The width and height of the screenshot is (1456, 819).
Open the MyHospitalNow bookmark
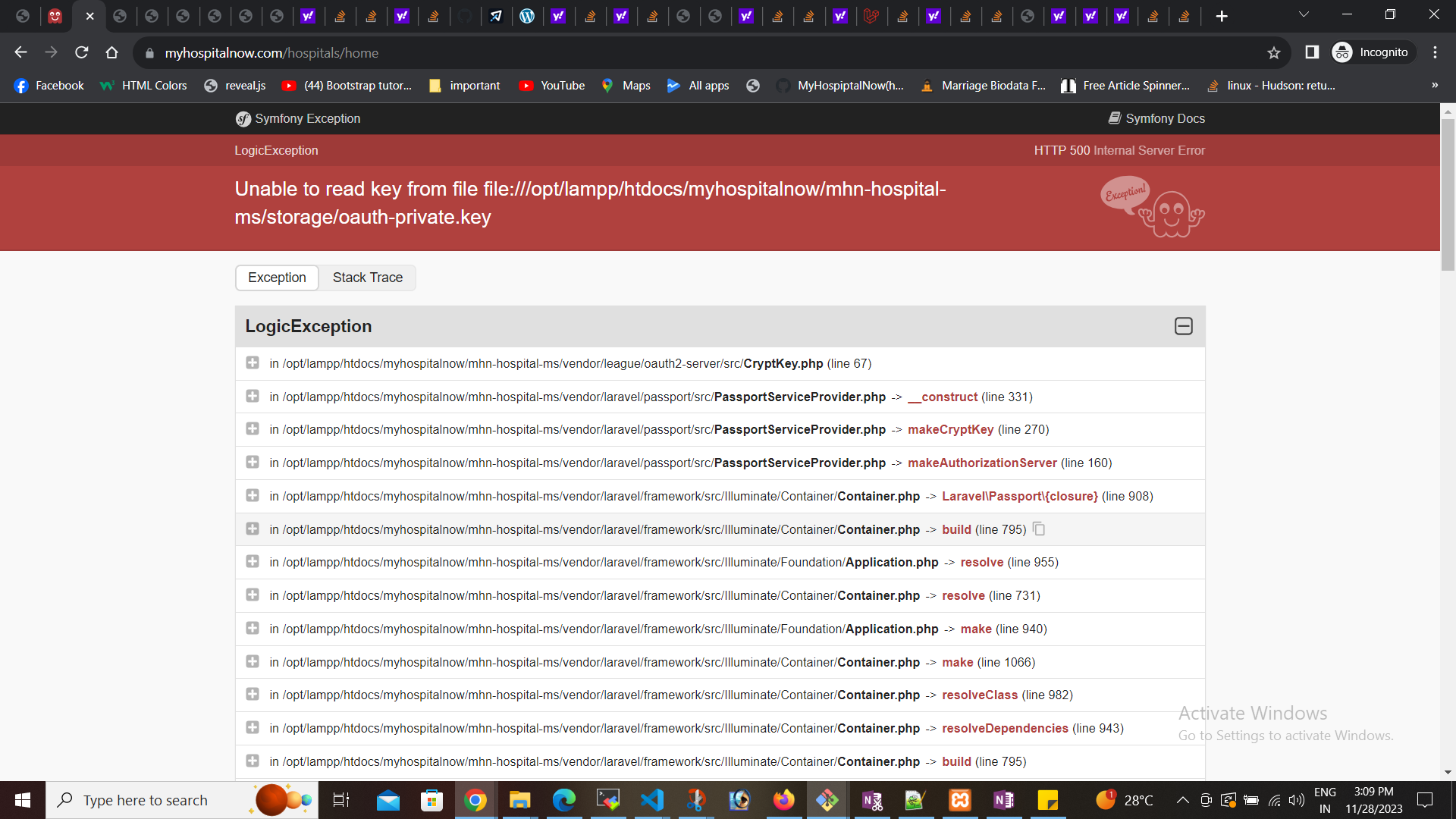(x=839, y=86)
